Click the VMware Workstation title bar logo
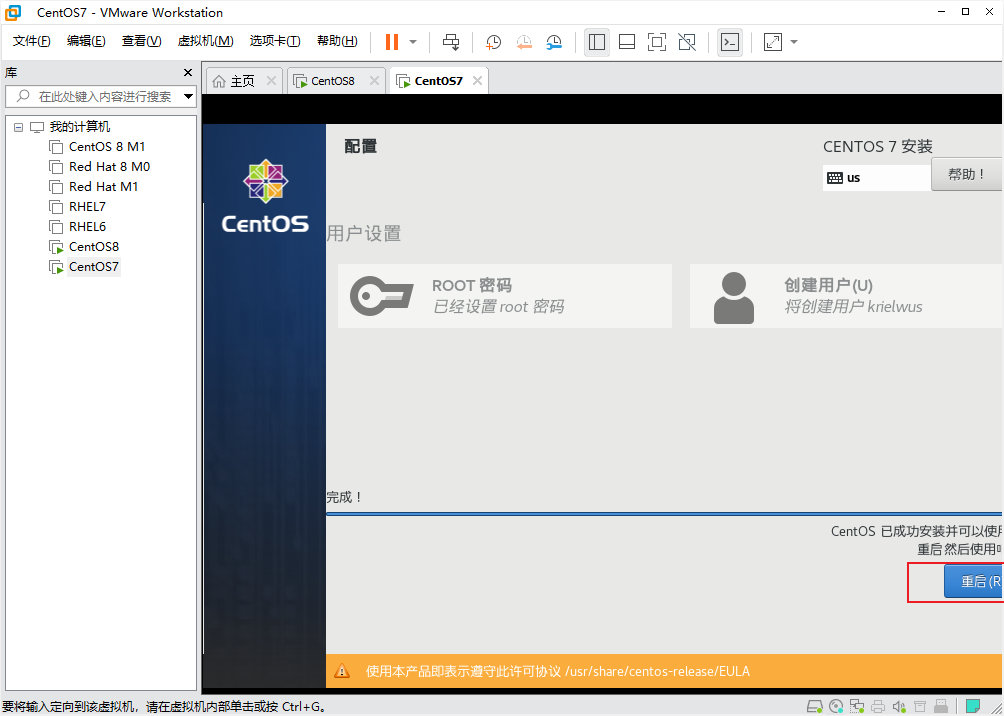The width and height of the screenshot is (1004, 716). (13, 12)
